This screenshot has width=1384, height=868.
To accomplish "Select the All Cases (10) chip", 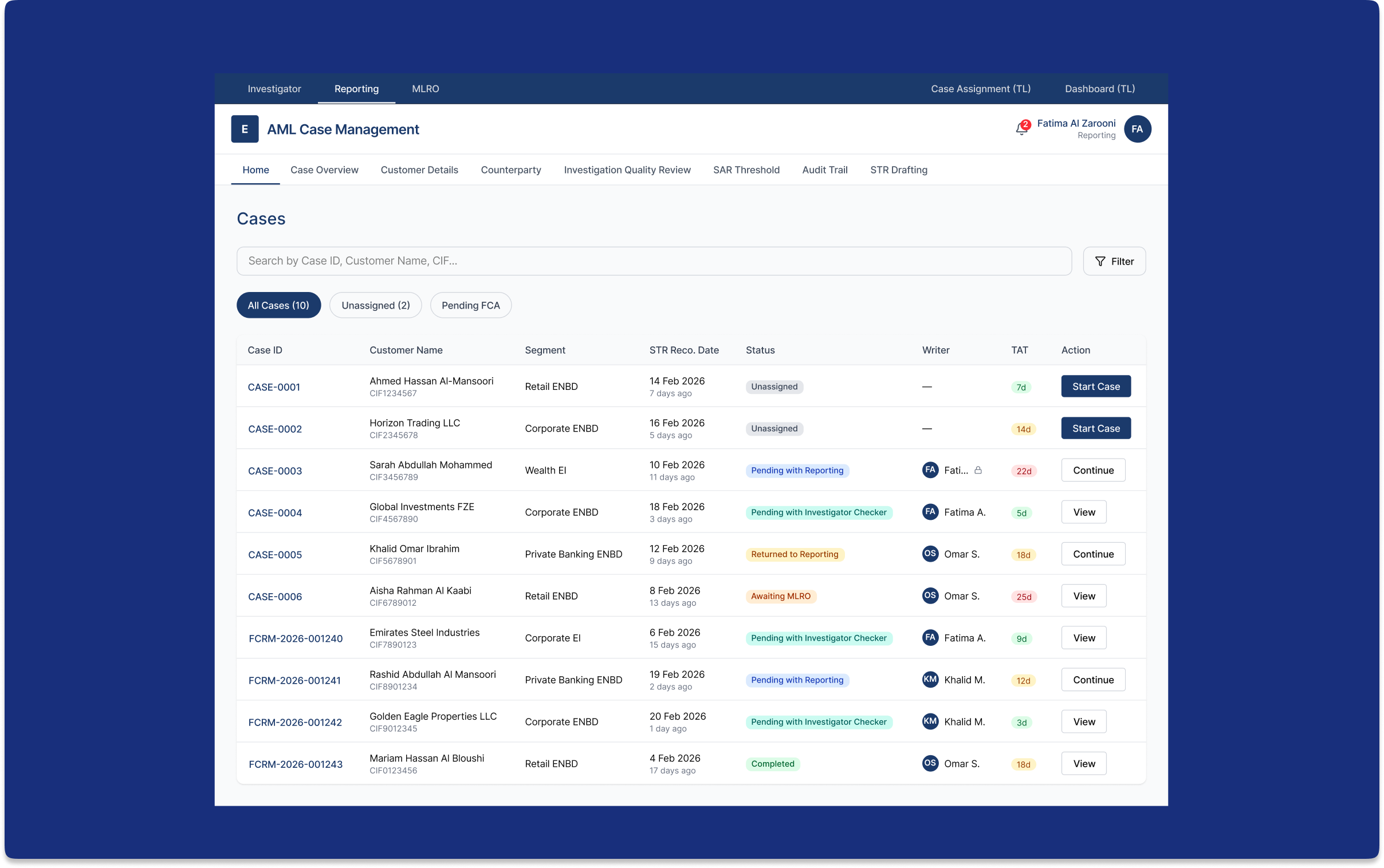I will [x=278, y=305].
